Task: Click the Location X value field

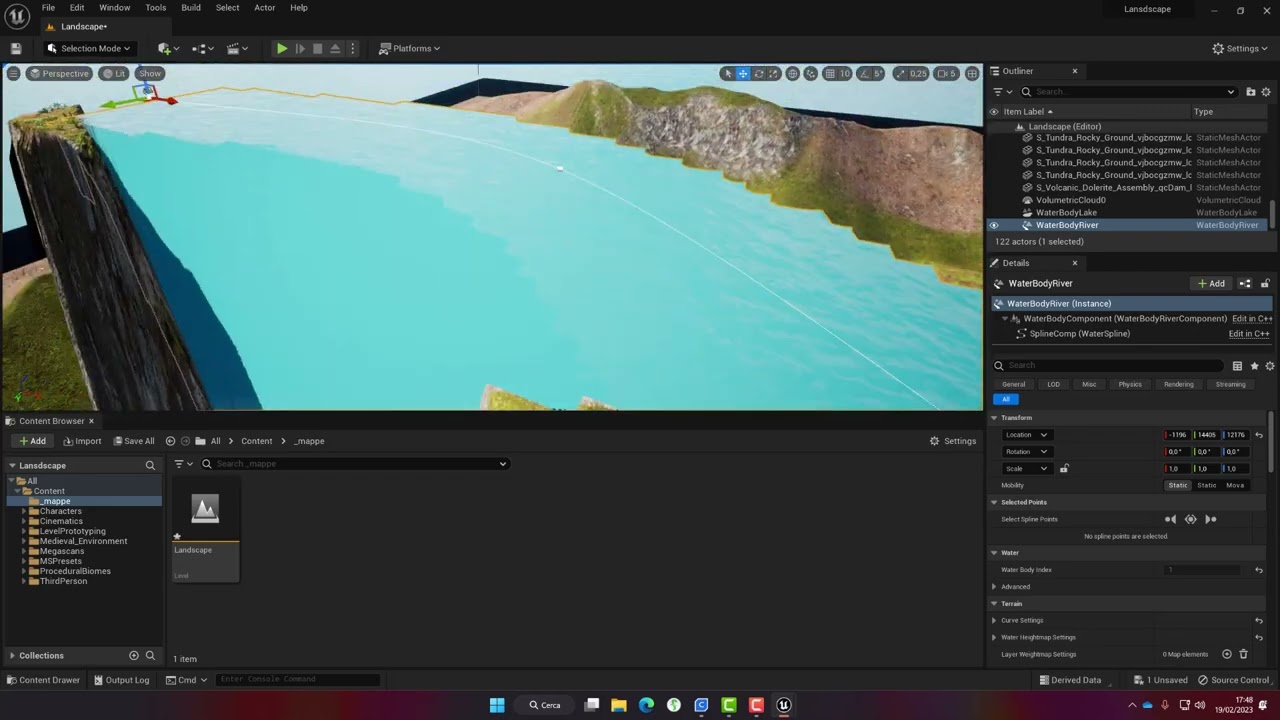Action: pyautogui.click(x=1178, y=435)
